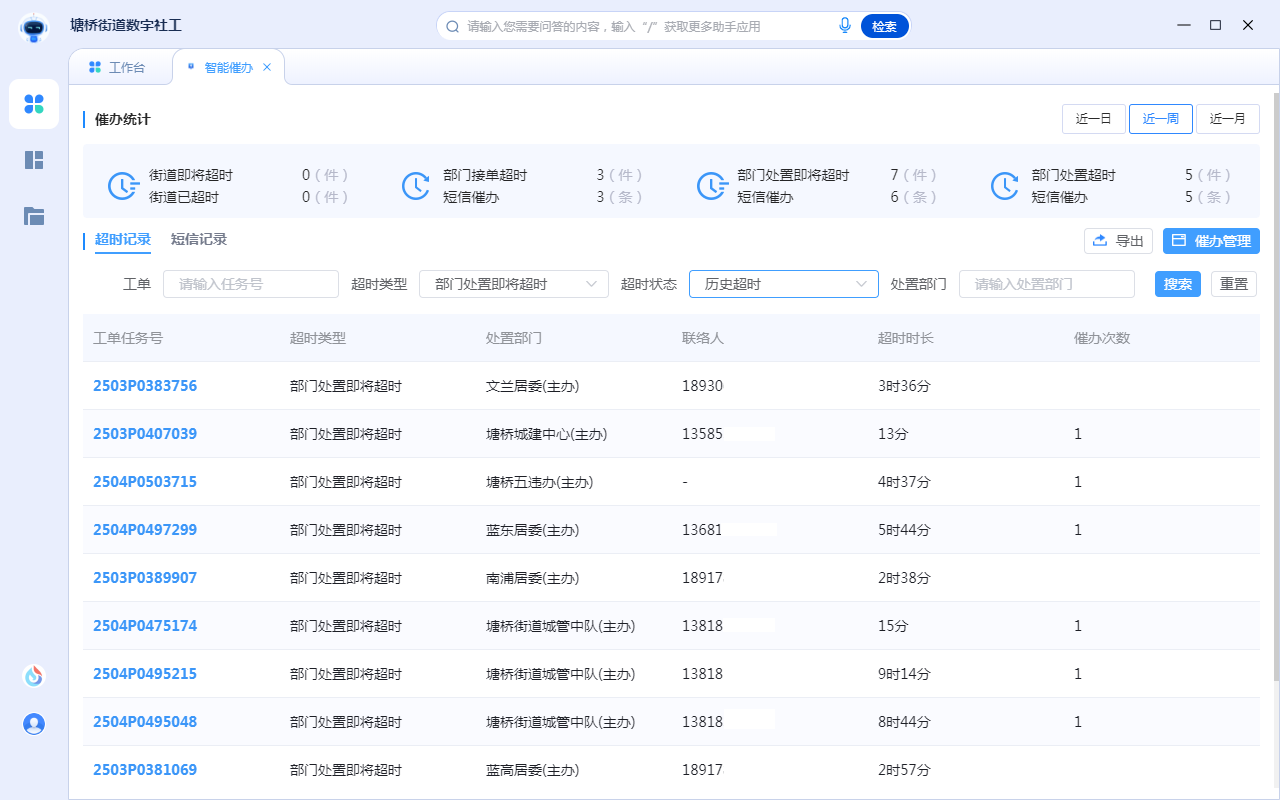Focus the 工单 task number input field

tap(250, 284)
